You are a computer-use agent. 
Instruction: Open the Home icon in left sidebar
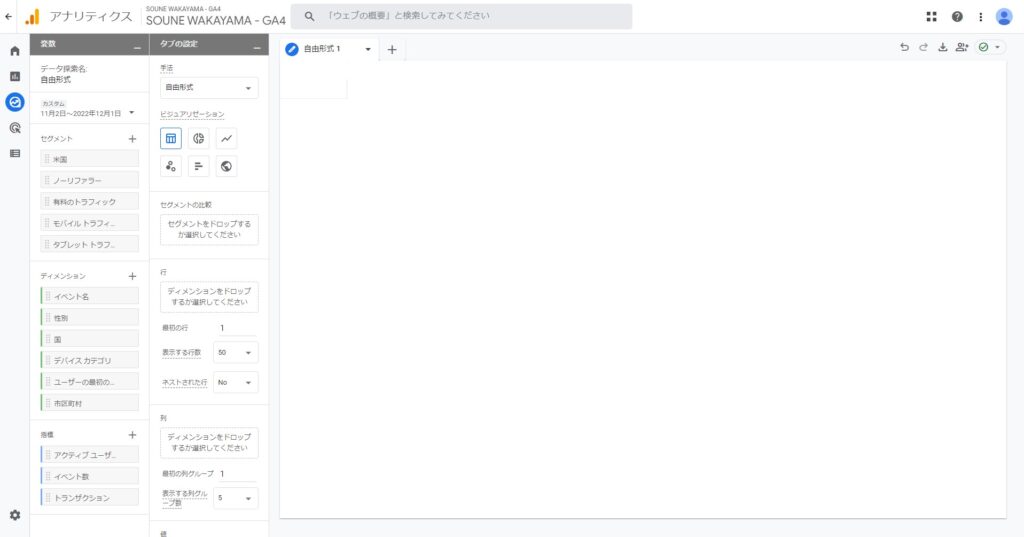click(x=15, y=51)
